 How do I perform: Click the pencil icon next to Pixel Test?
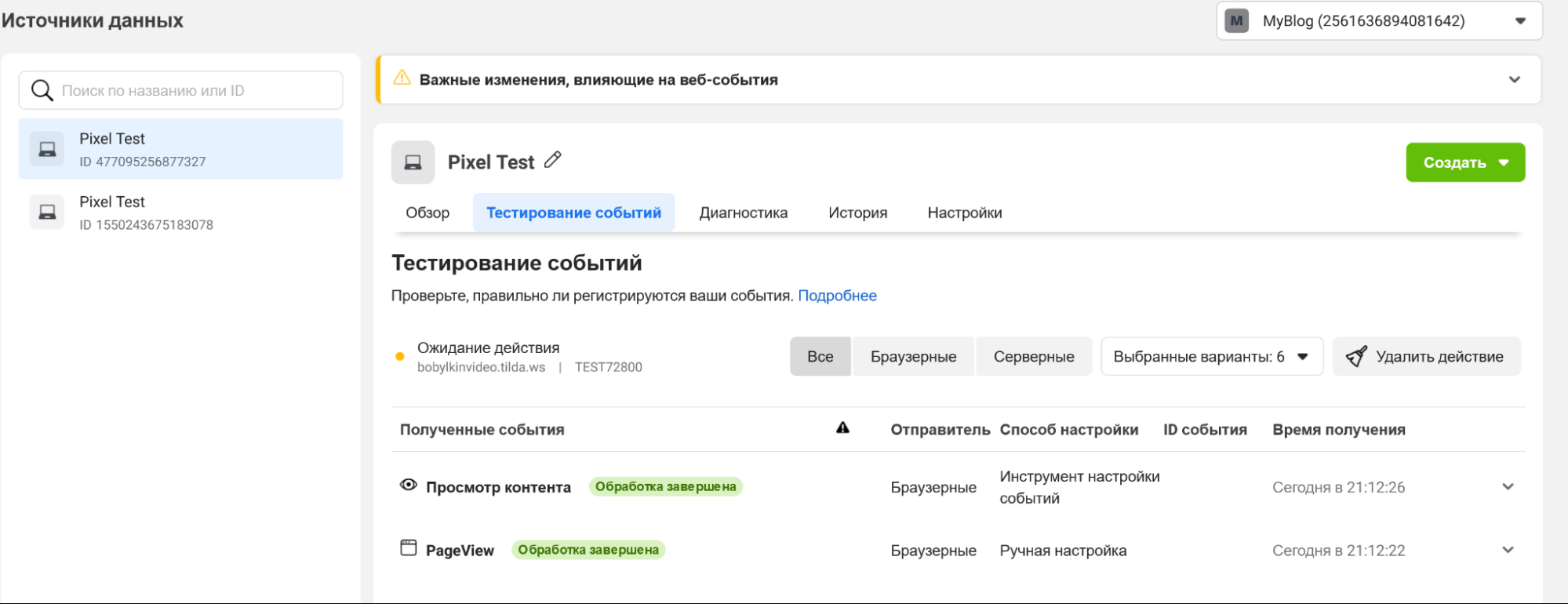coord(553,160)
